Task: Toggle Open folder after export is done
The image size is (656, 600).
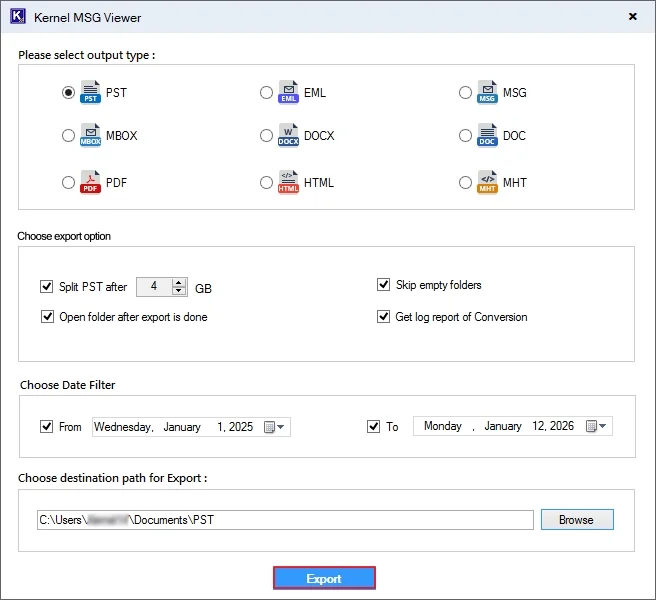Action: click(x=47, y=316)
